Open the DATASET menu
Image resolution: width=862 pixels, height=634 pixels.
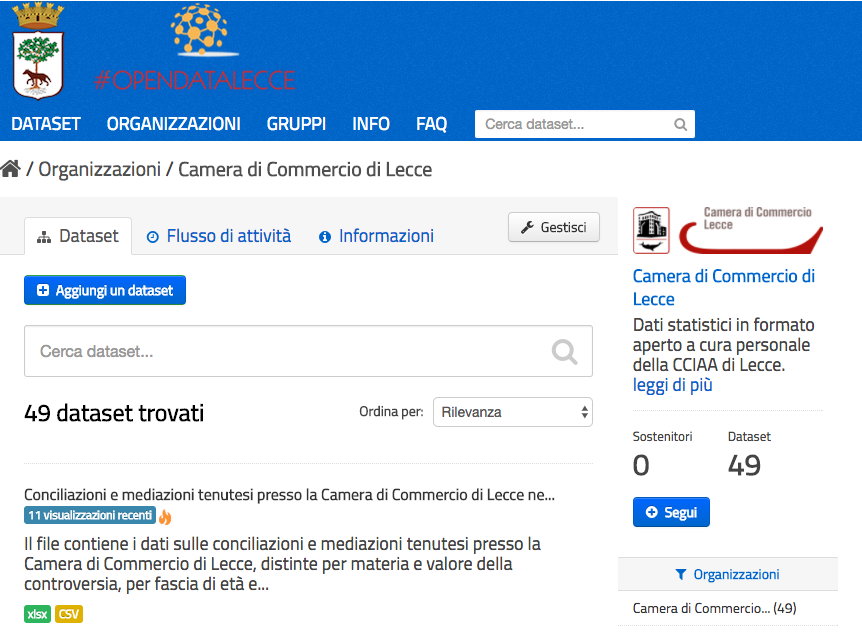46,124
